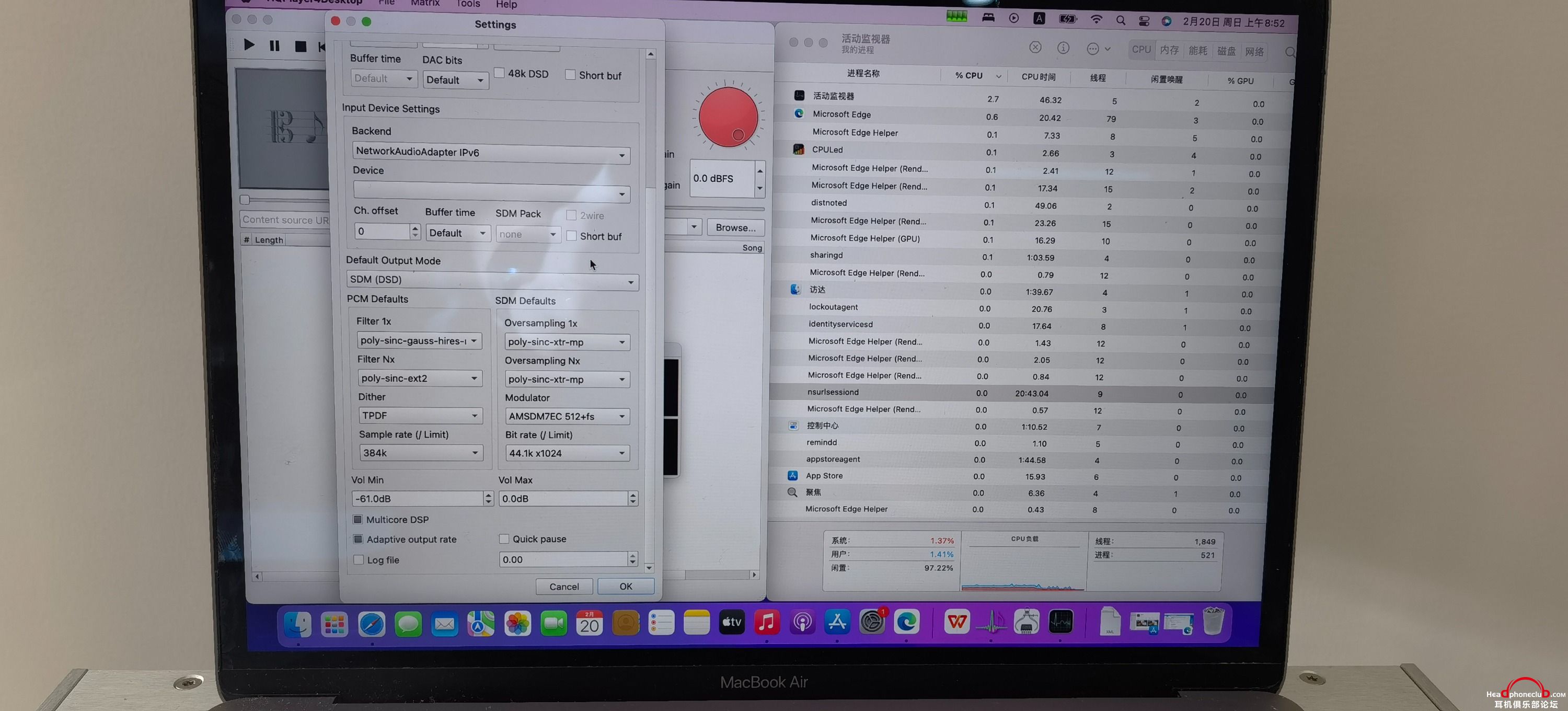Open input Device dropdown
The width and height of the screenshot is (1568, 711).
[492, 193]
